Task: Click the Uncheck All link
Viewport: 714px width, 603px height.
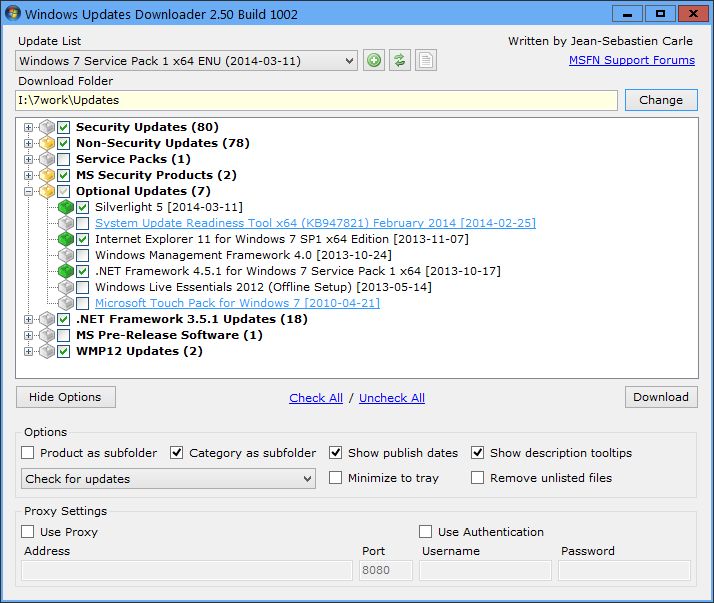Action: (392, 398)
